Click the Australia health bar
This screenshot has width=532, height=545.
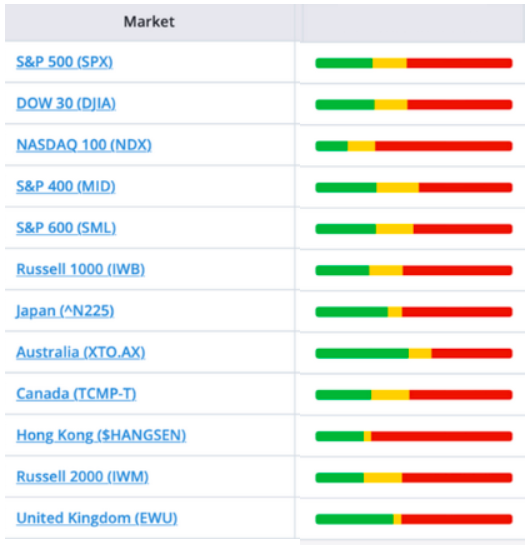pos(414,353)
